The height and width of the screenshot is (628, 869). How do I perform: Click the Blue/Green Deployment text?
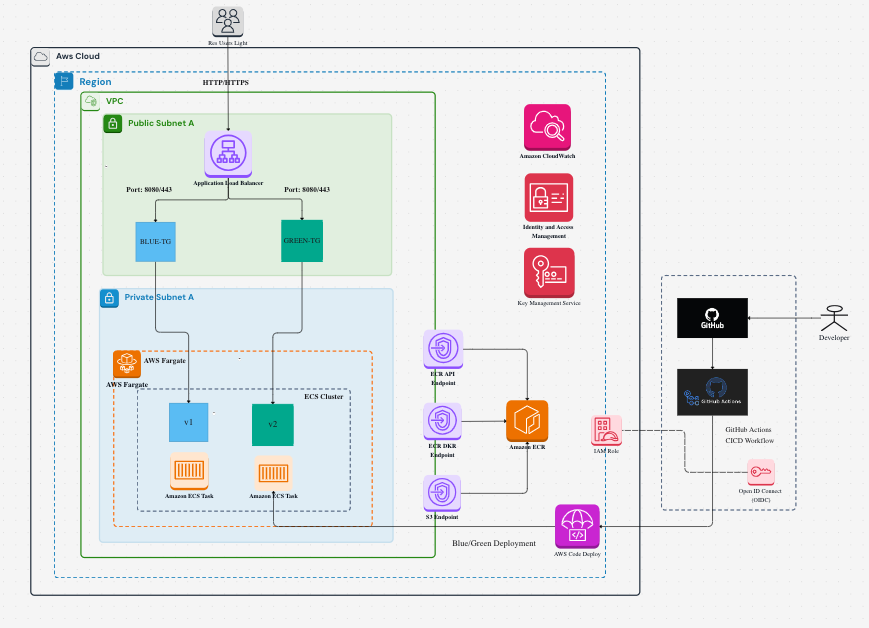click(x=494, y=544)
